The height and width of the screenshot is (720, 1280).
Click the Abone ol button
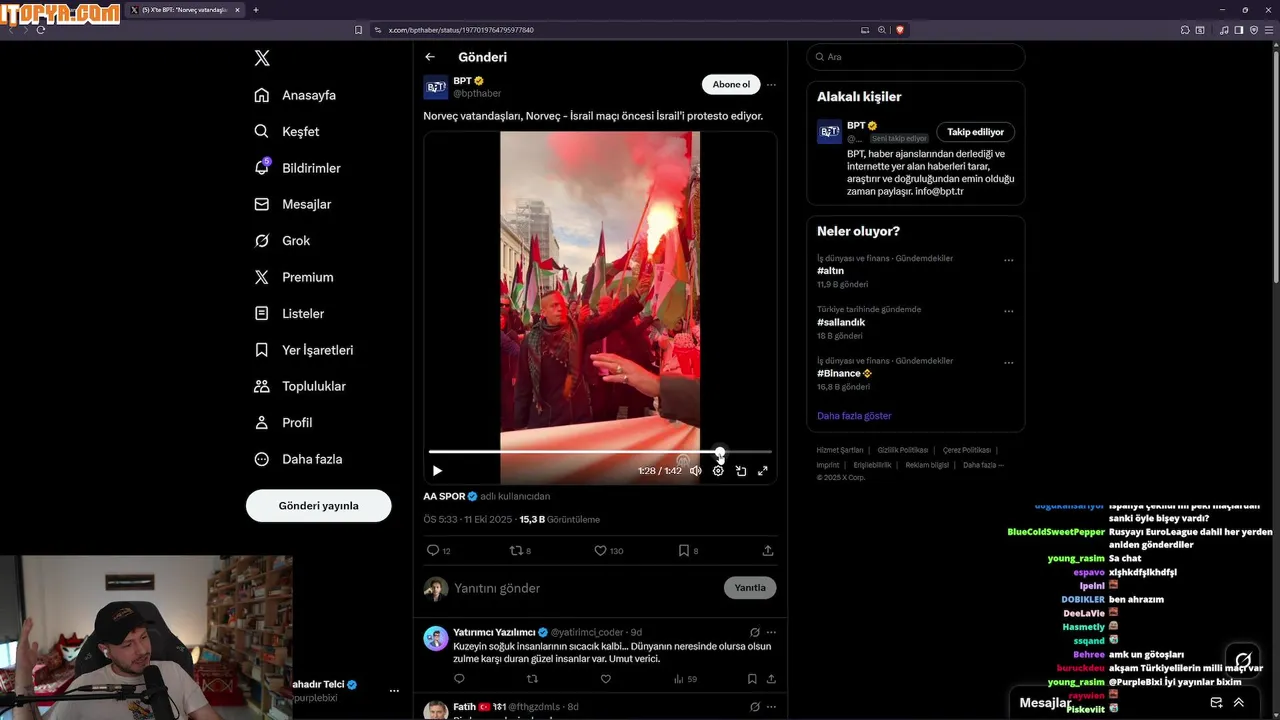click(731, 85)
